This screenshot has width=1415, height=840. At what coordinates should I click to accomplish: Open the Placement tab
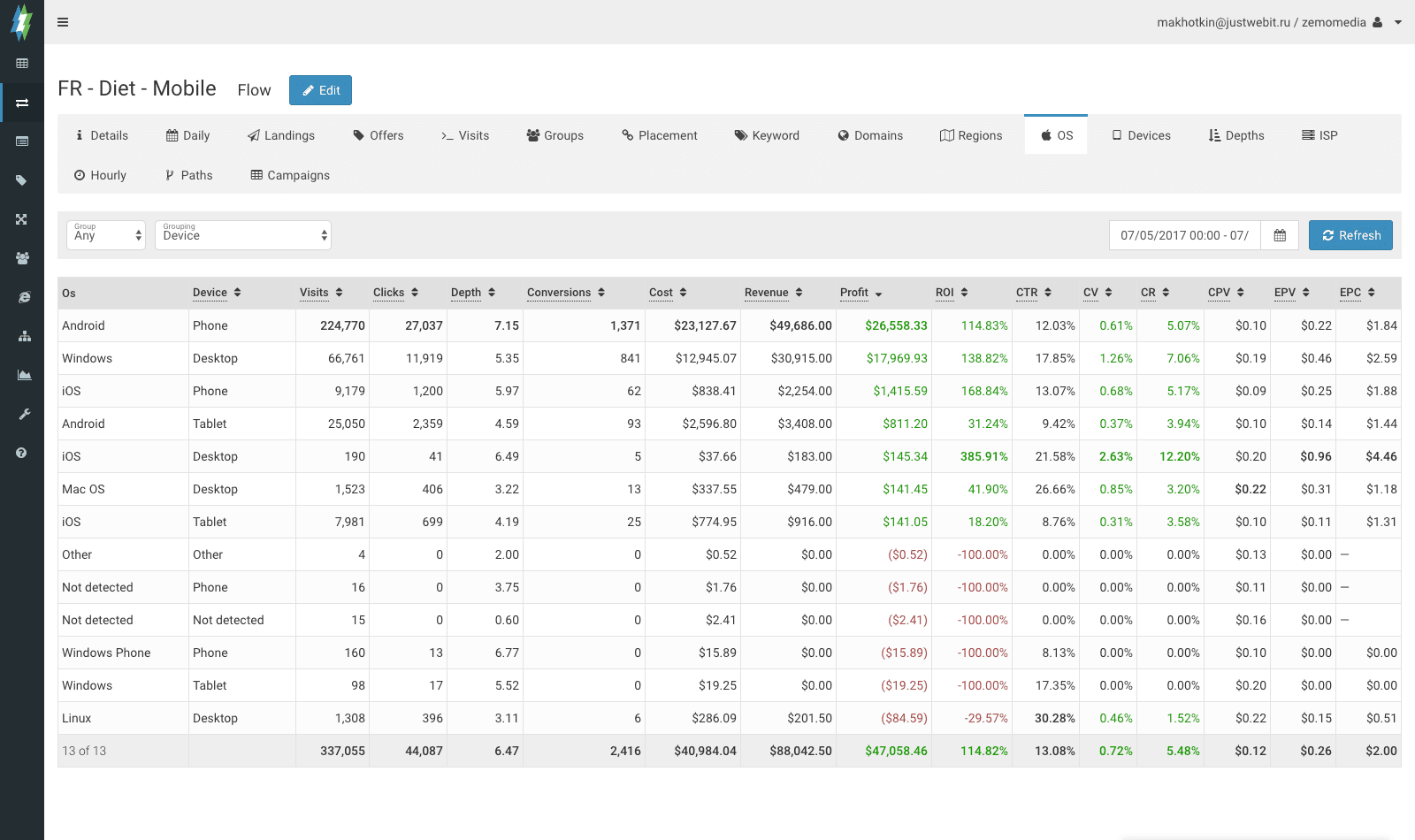(660, 135)
